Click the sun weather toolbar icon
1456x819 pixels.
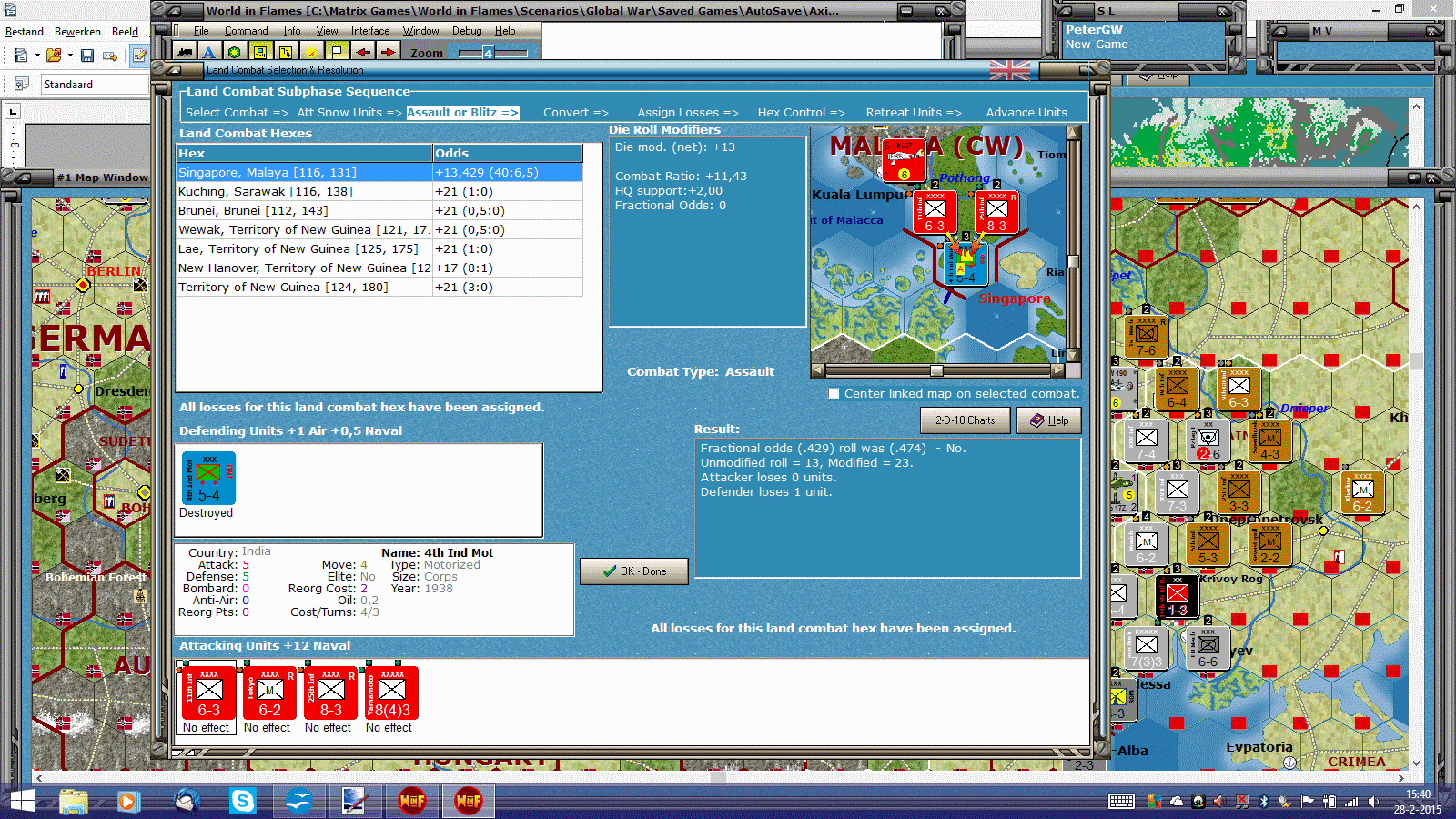311,53
